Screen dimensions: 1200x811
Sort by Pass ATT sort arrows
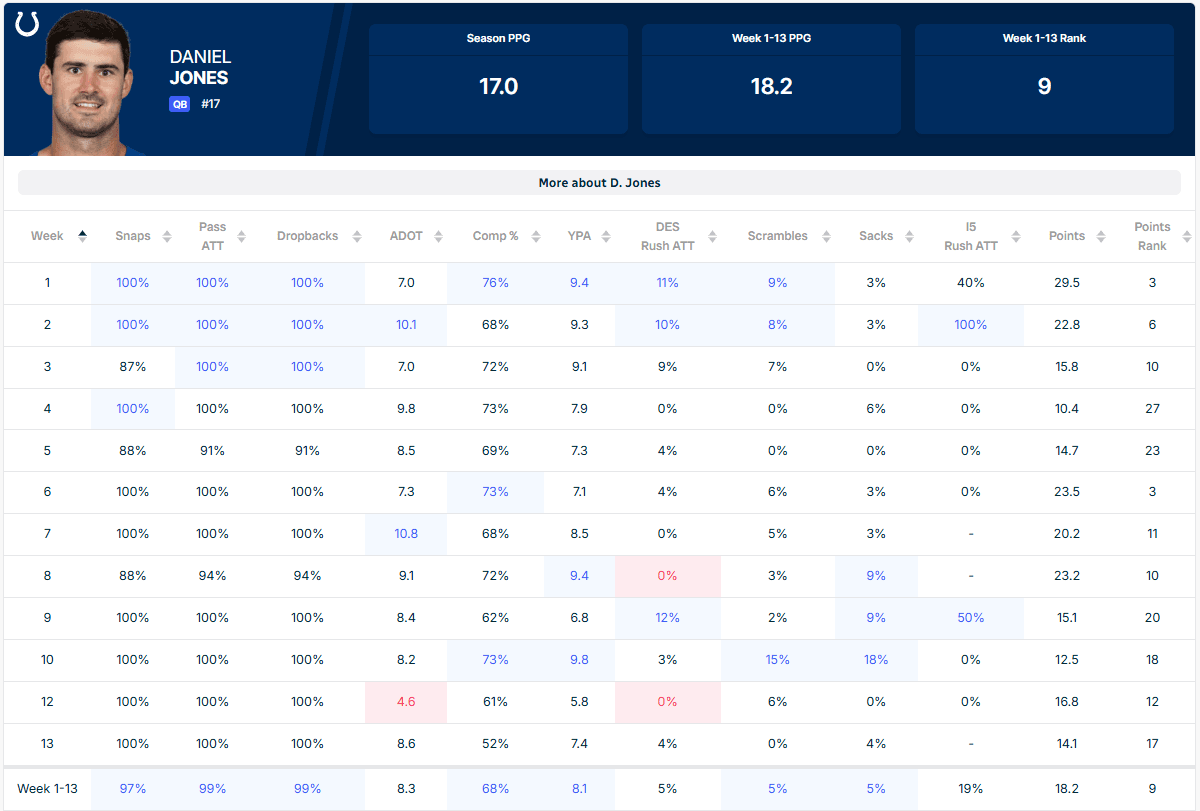(241, 236)
